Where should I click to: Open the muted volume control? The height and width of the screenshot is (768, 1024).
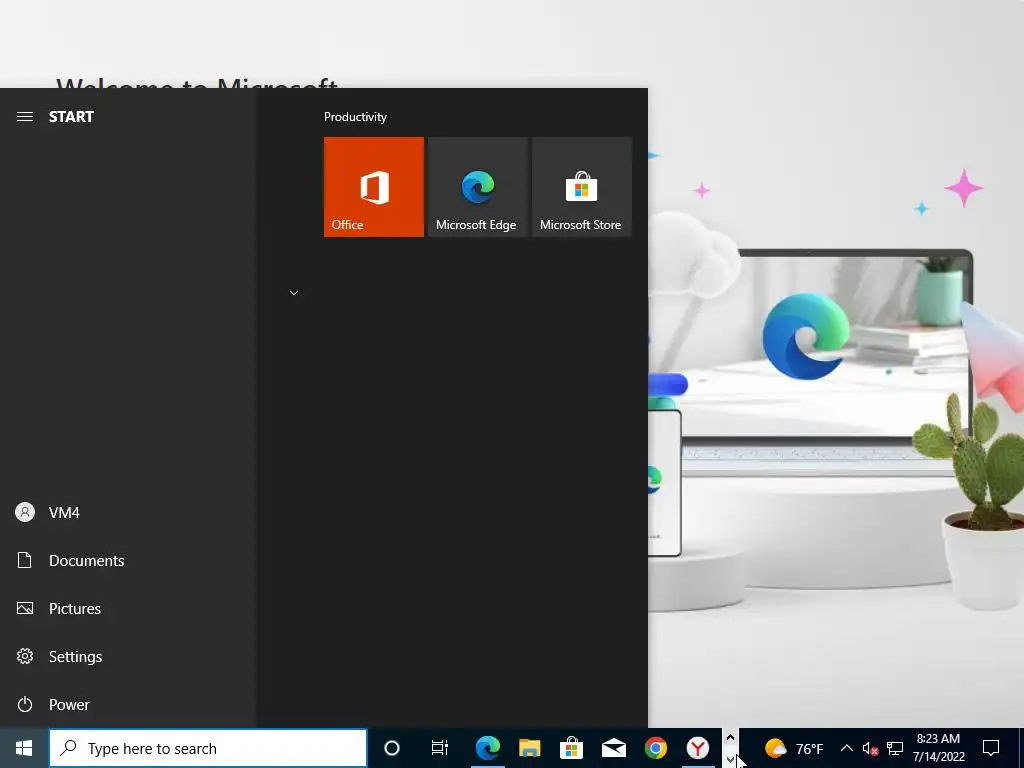(x=870, y=748)
